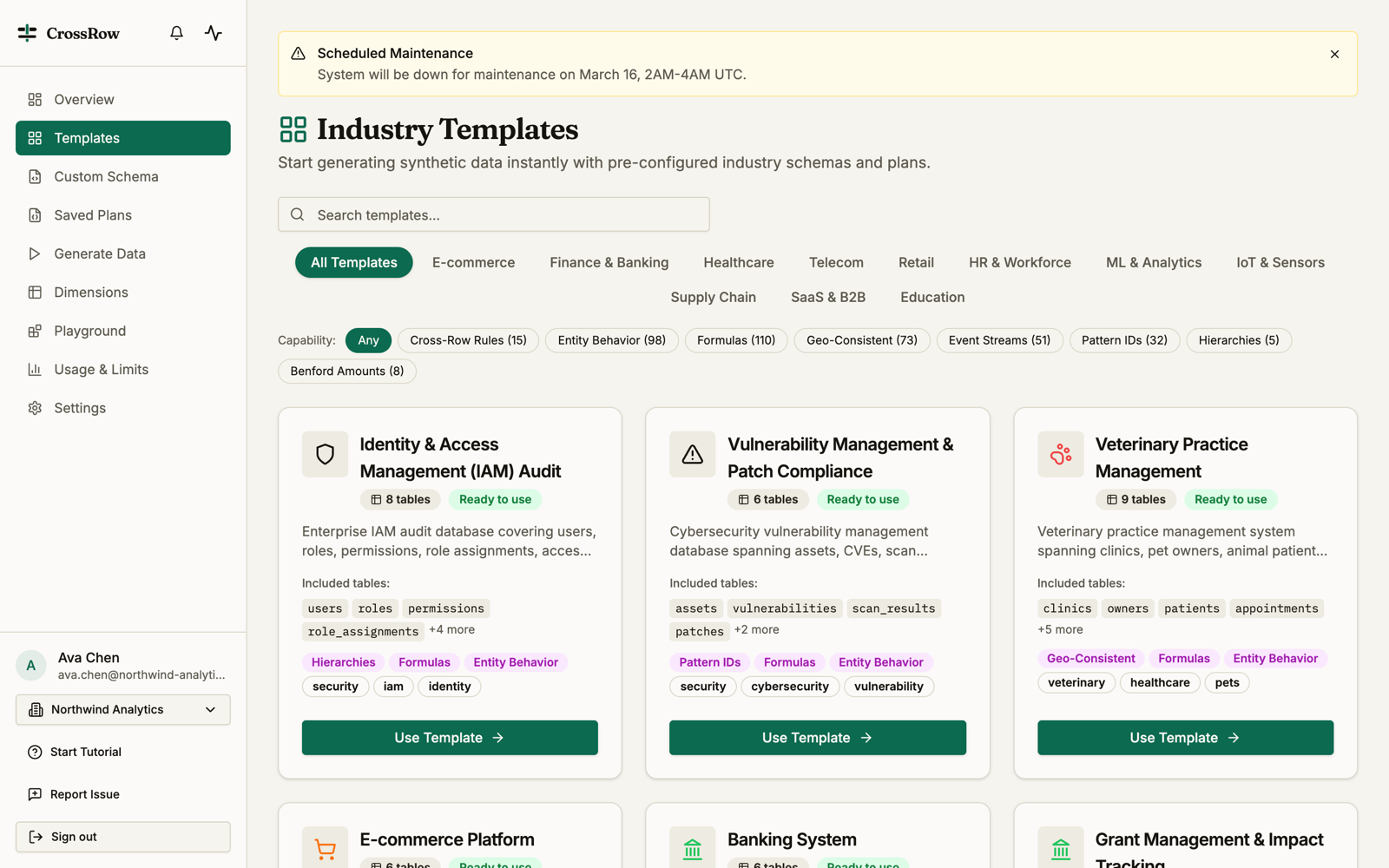The image size is (1389, 868).
Task: Switch to the Education category
Action: point(932,298)
